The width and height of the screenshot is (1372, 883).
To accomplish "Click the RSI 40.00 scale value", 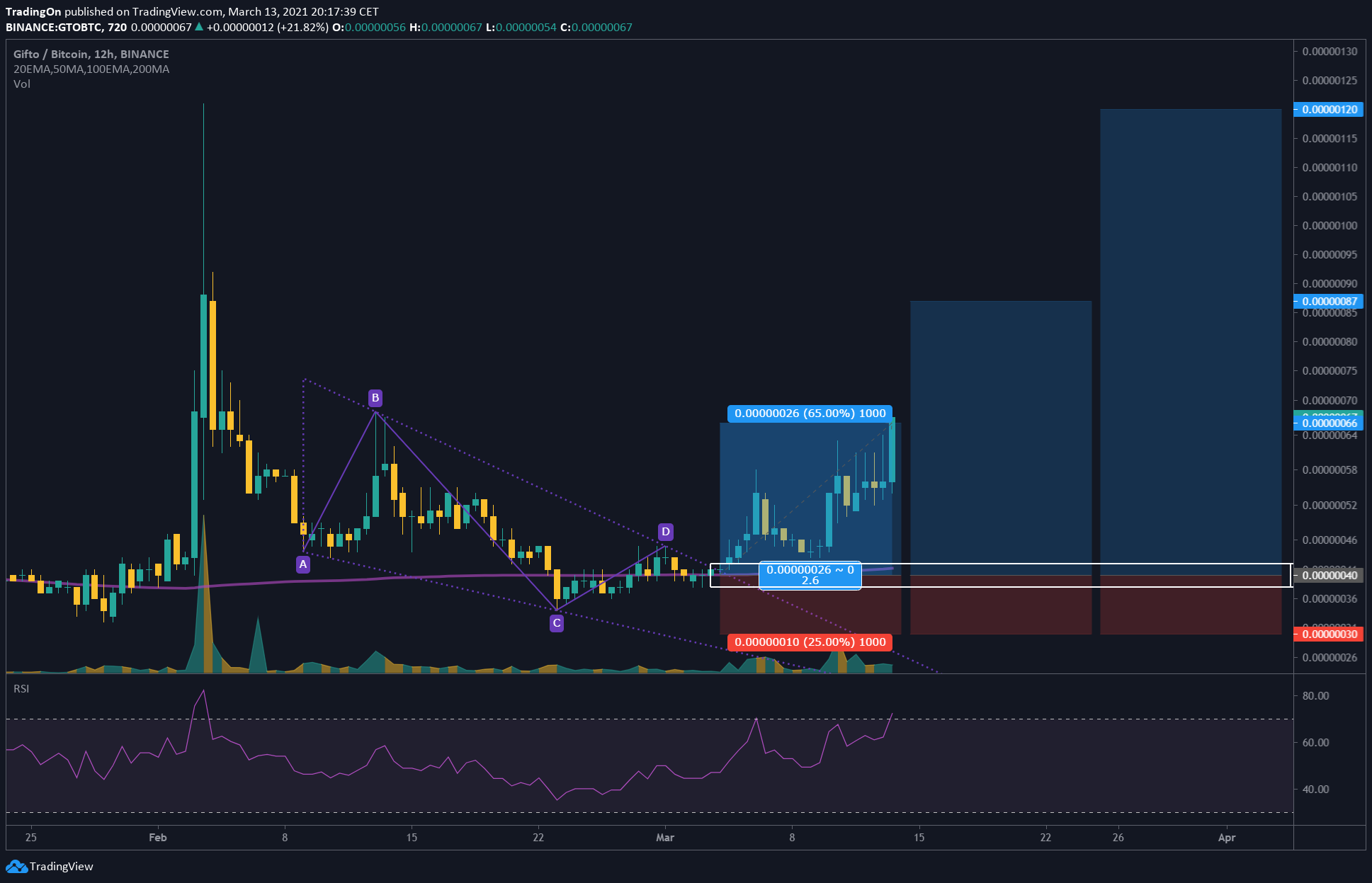I will (x=1315, y=789).
